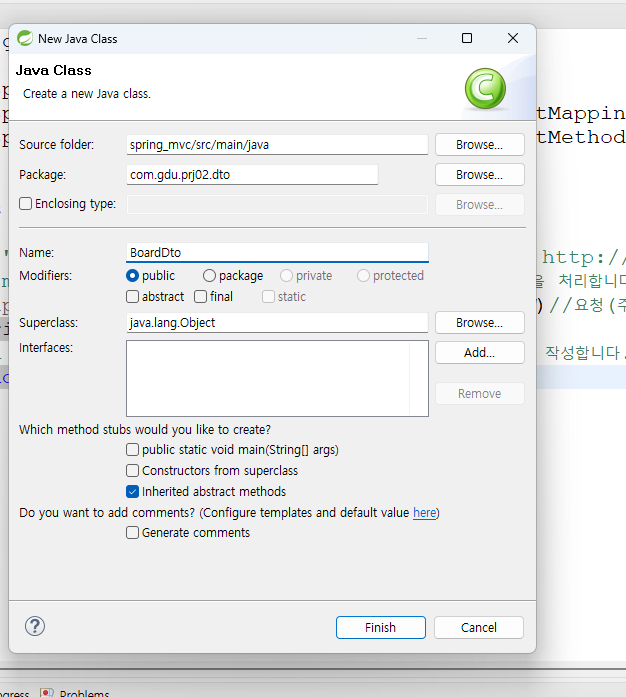Click the Source folder input field
The image size is (626, 697).
pos(277,145)
